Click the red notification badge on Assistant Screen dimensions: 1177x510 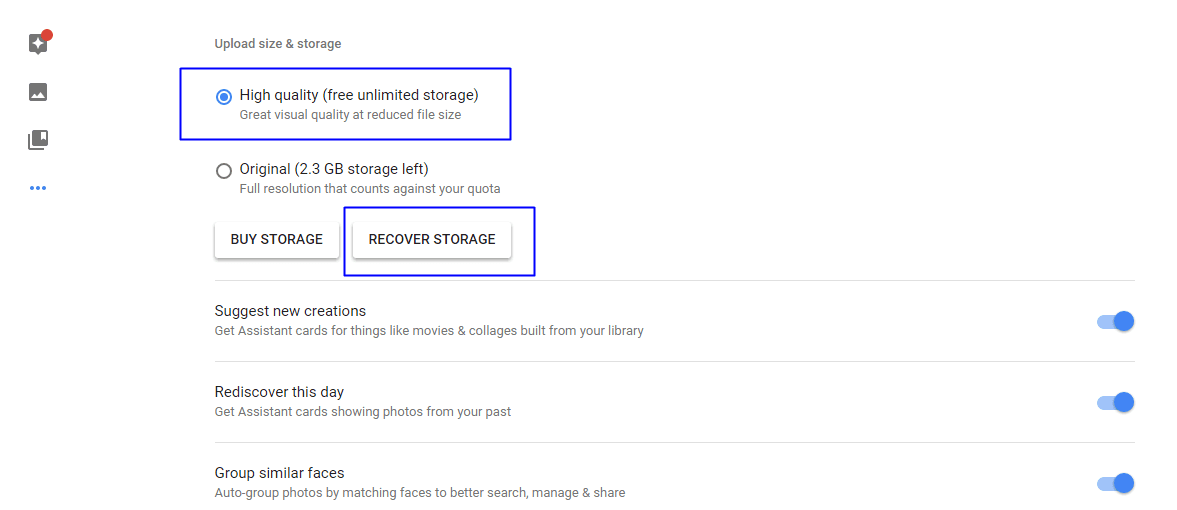[x=47, y=35]
